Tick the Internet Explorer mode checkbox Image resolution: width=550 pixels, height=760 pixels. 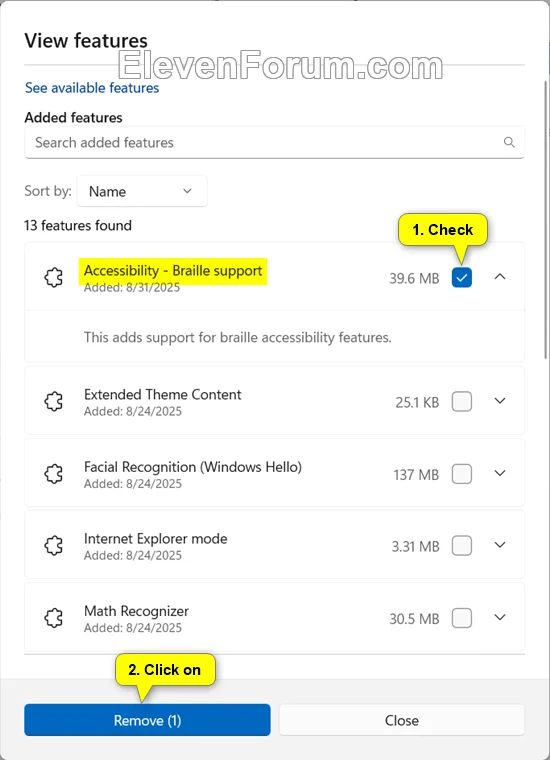(x=462, y=546)
